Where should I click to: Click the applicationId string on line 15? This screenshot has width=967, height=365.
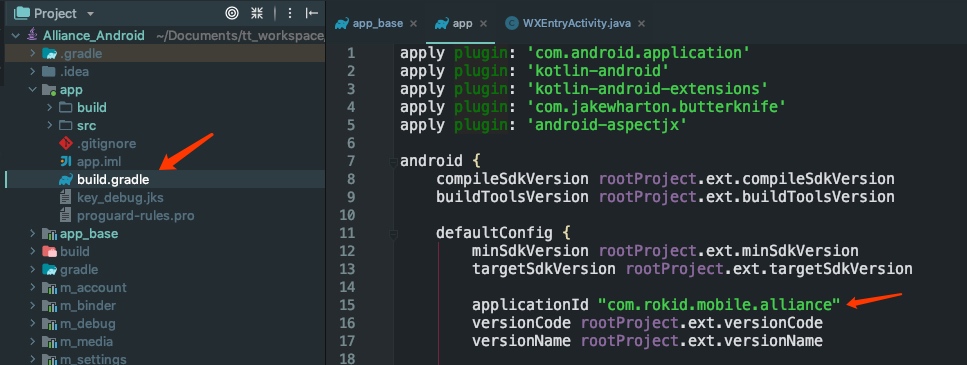click(x=718, y=305)
